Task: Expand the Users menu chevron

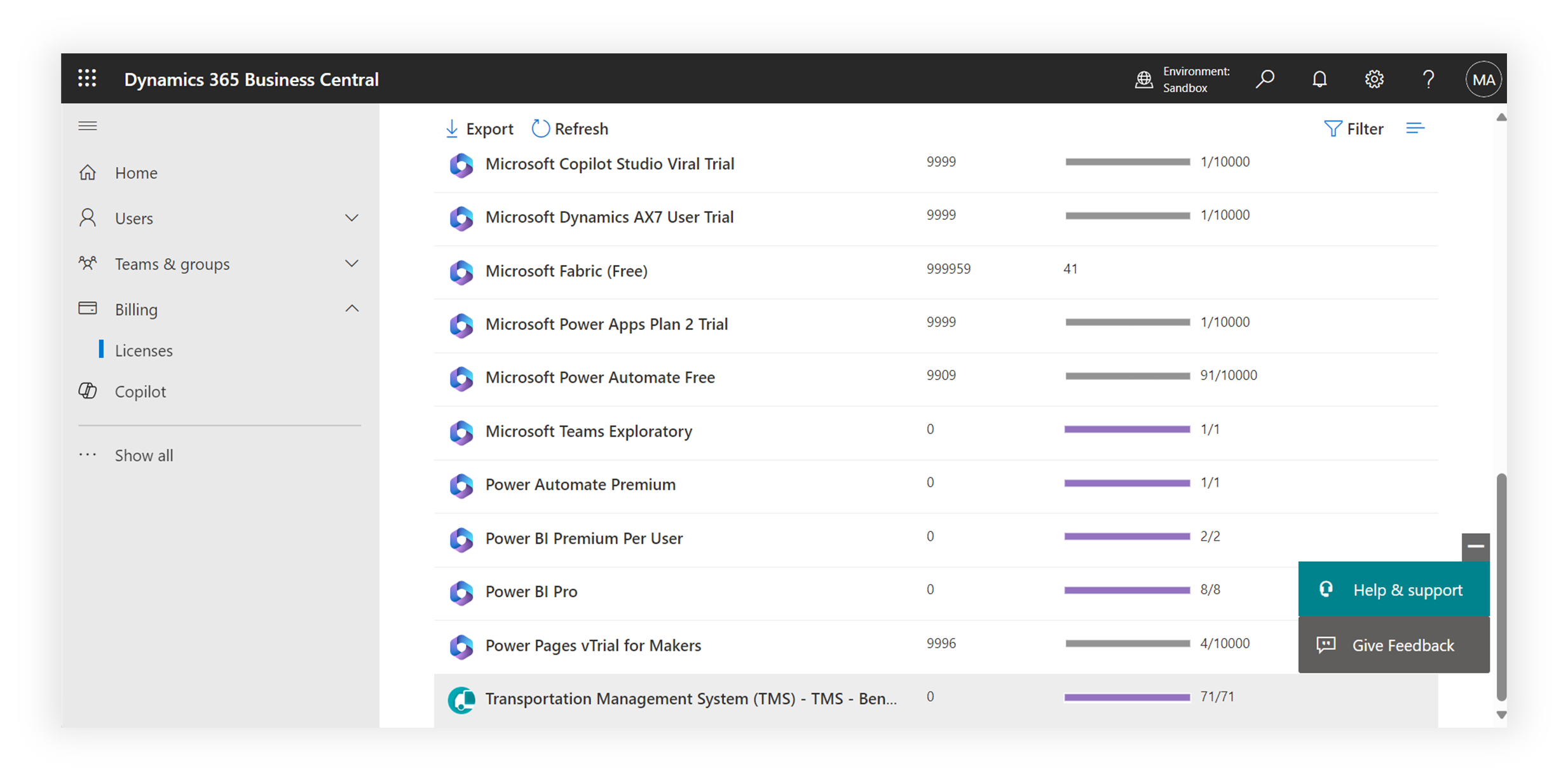Action: tap(351, 218)
